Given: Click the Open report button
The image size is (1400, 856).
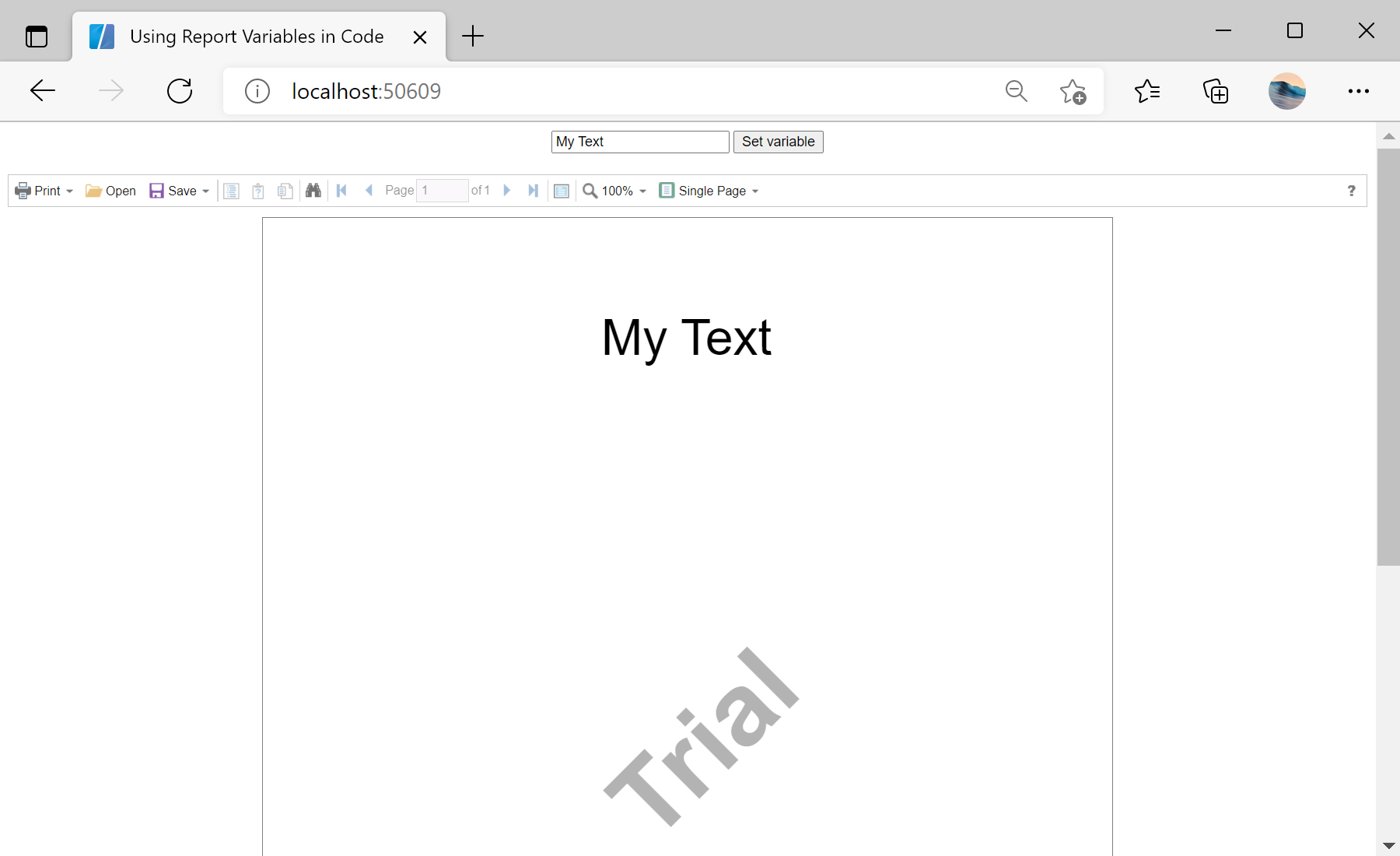Looking at the screenshot, I should coord(110,191).
